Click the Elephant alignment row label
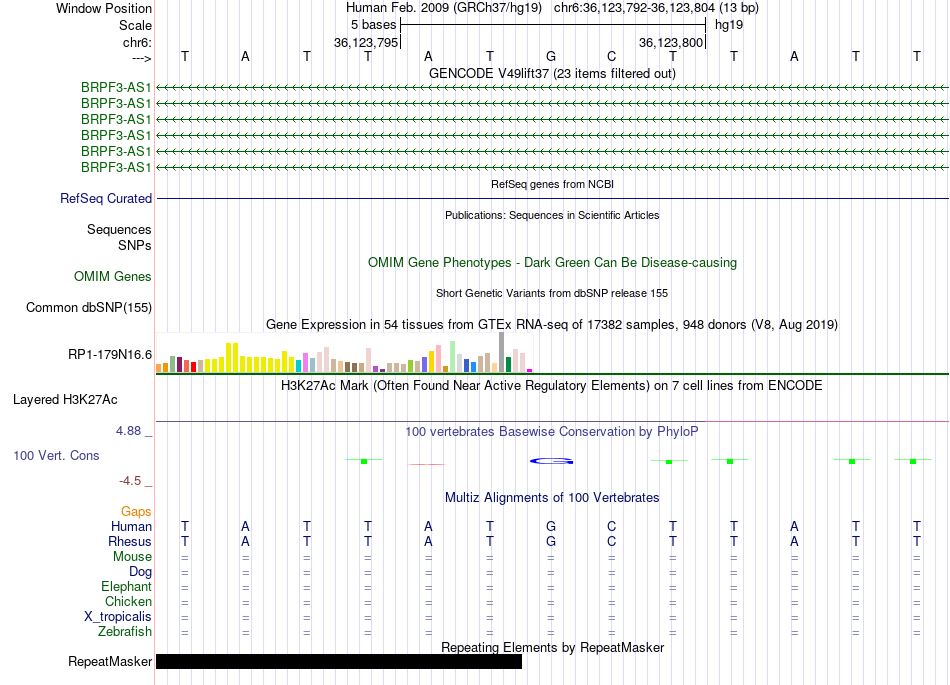 (x=127, y=586)
